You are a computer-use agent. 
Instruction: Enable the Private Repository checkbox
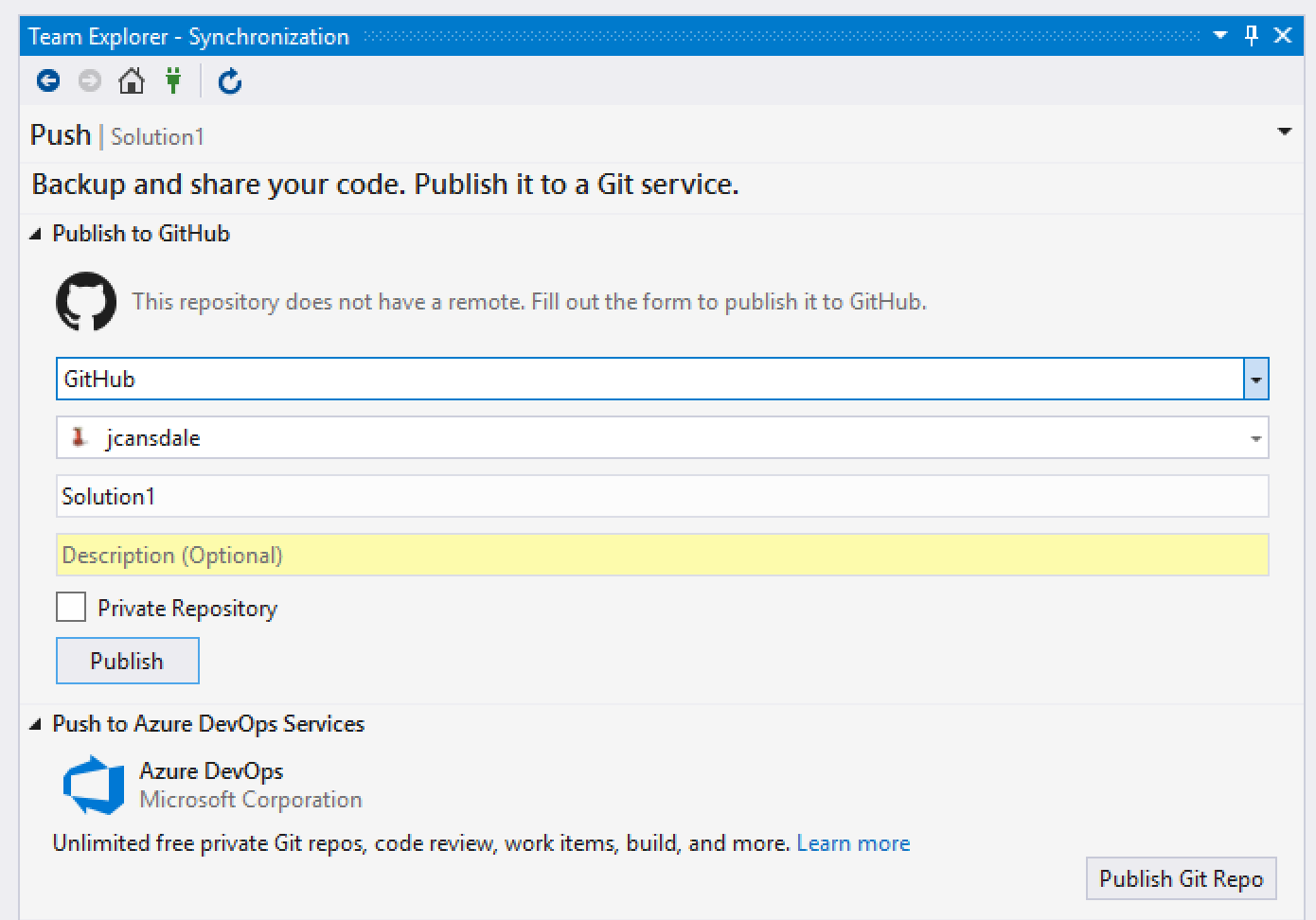[x=71, y=607]
